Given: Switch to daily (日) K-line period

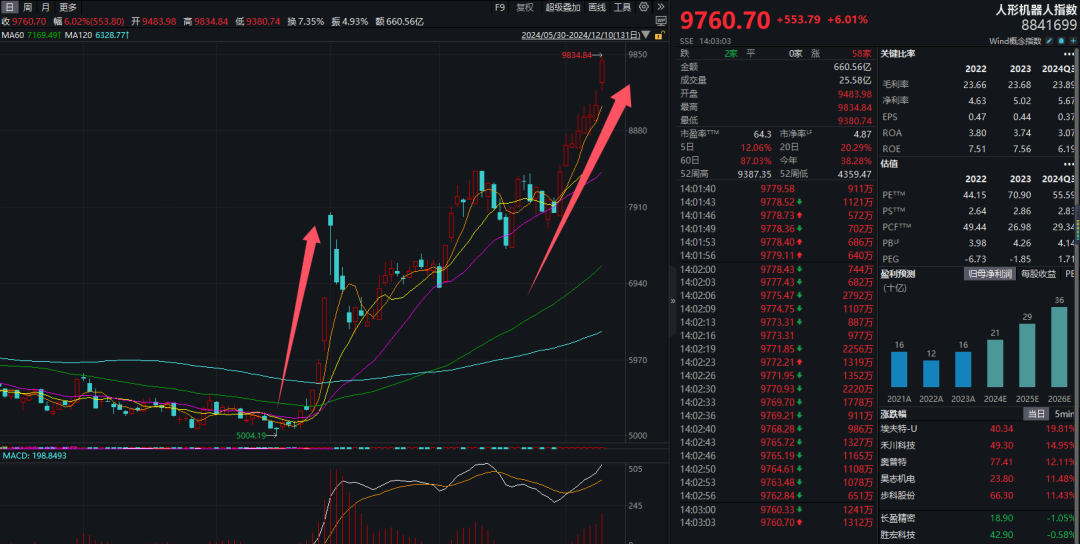Looking at the screenshot, I should coord(9,8).
